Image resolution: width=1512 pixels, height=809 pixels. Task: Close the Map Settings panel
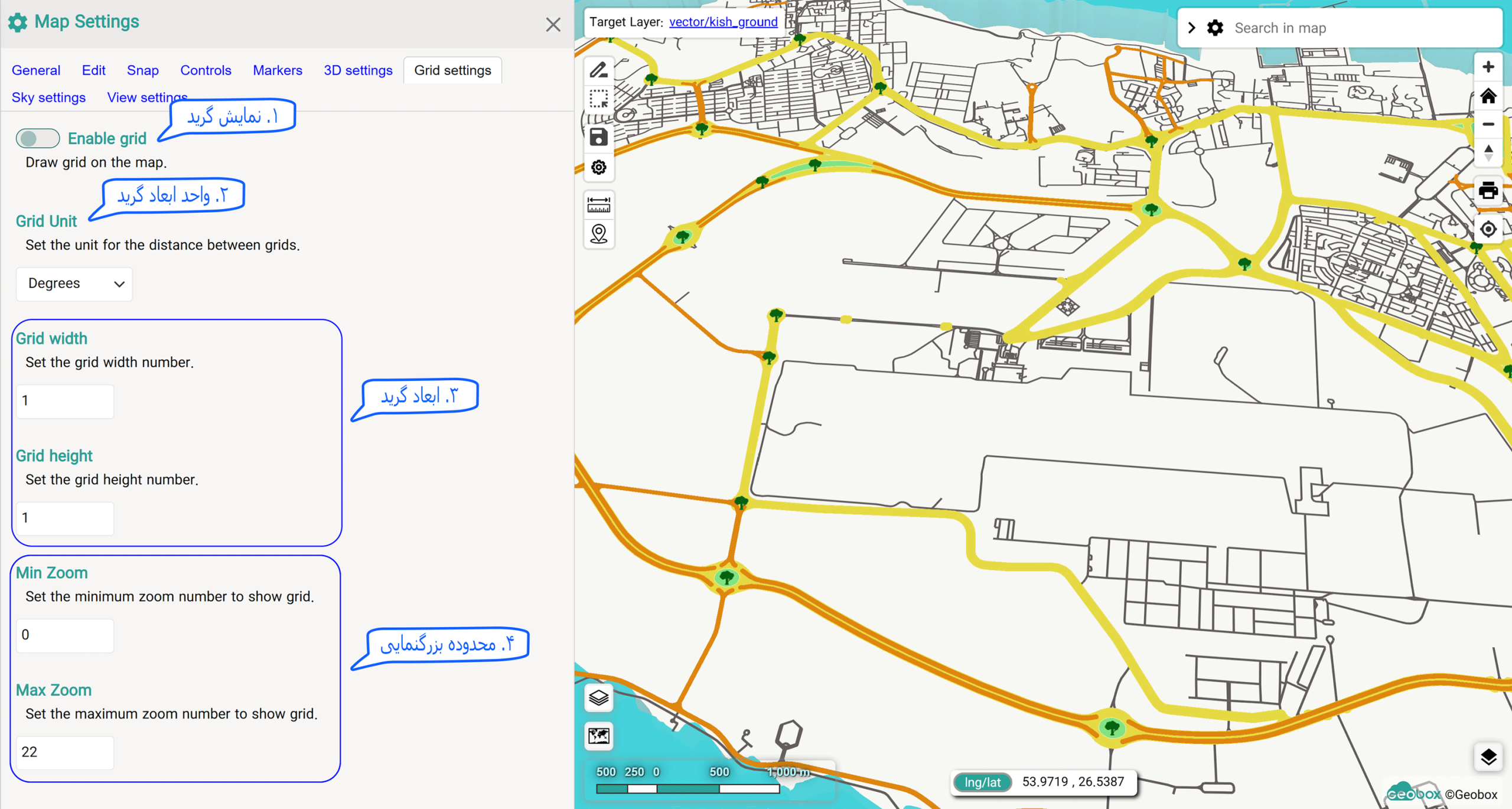click(x=553, y=24)
